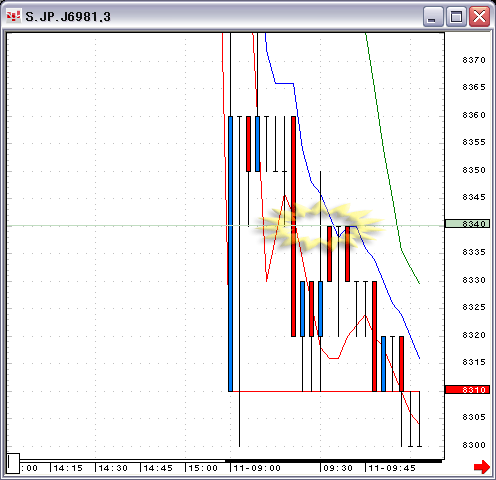This screenshot has width=496, height=480.
Task: Click the 8305 price scale label
Action: tap(474, 417)
